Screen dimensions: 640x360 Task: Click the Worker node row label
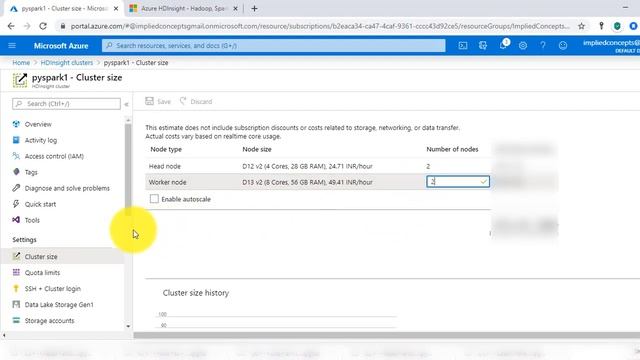[167, 182]
